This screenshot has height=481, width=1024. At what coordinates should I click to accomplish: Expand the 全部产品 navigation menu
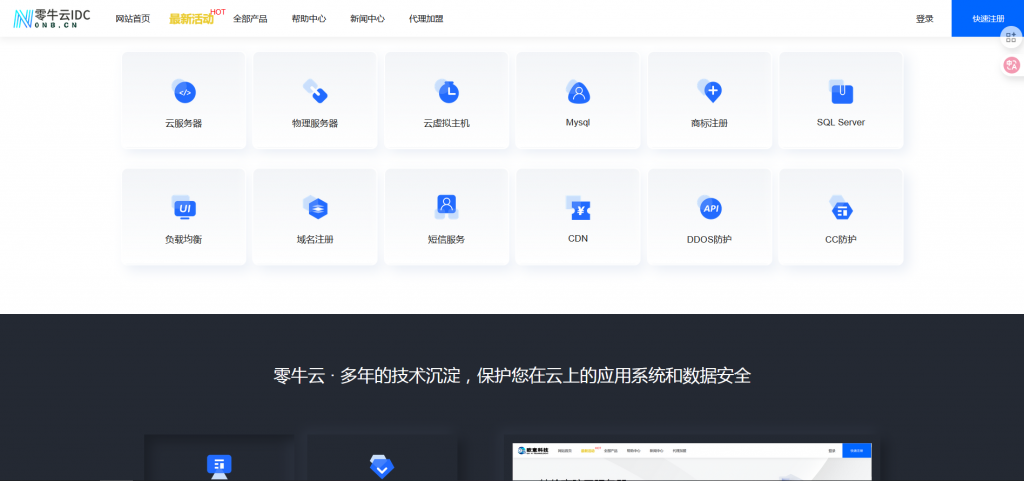click(x=250, y=19)
